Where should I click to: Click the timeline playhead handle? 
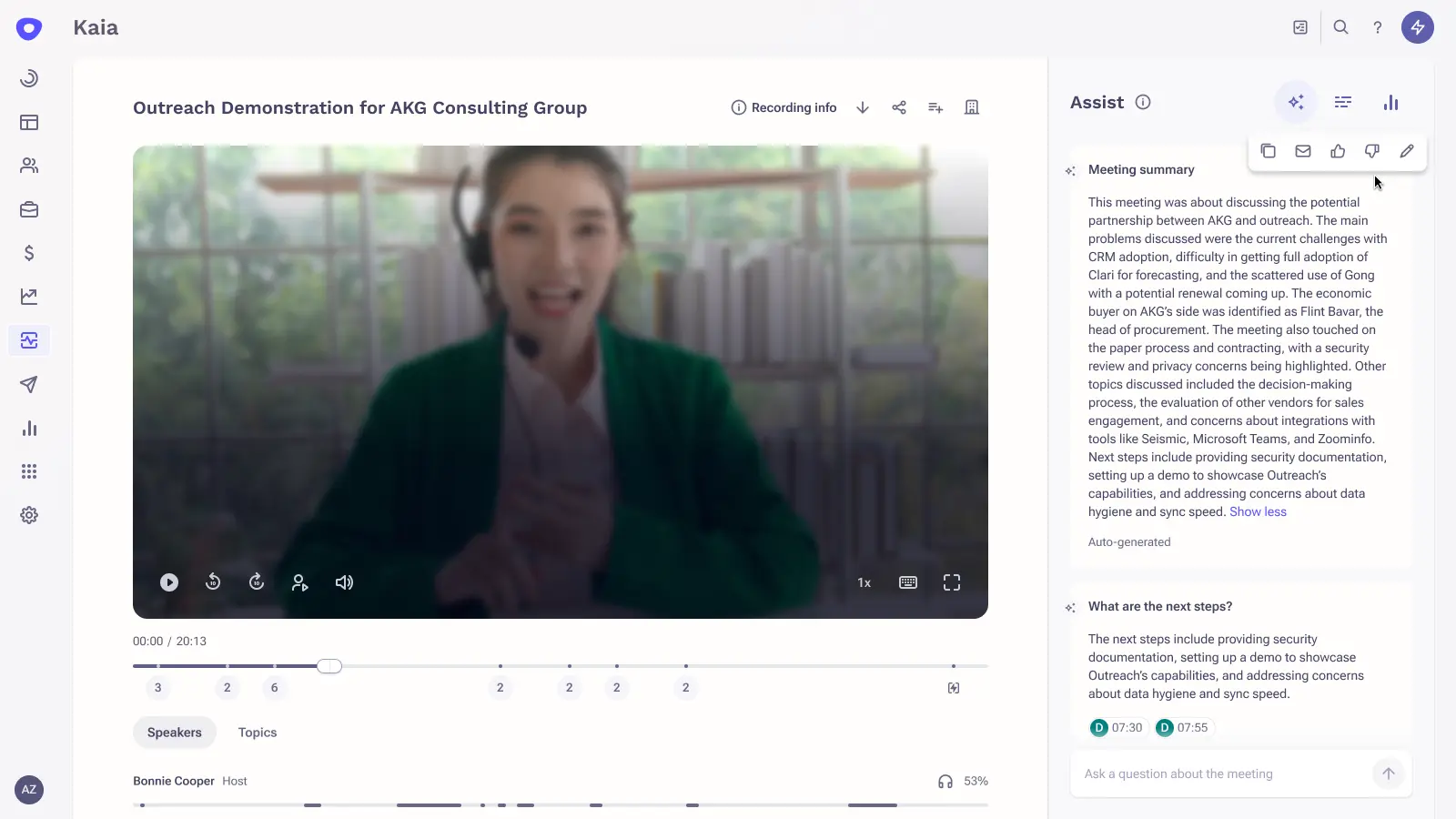click(329, 666)
